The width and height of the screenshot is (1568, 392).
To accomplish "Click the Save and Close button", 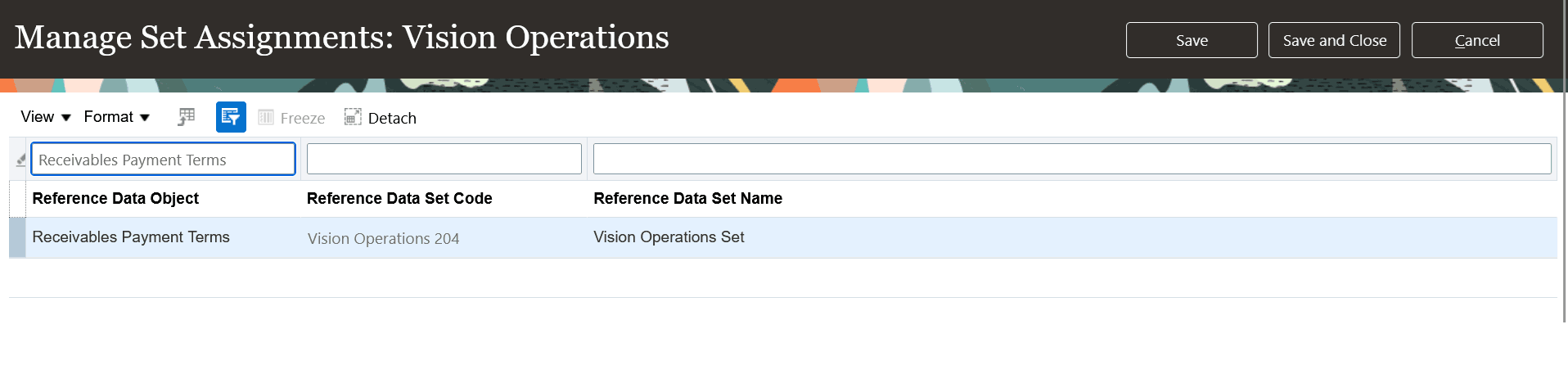I will click(x=1334, y=40).
